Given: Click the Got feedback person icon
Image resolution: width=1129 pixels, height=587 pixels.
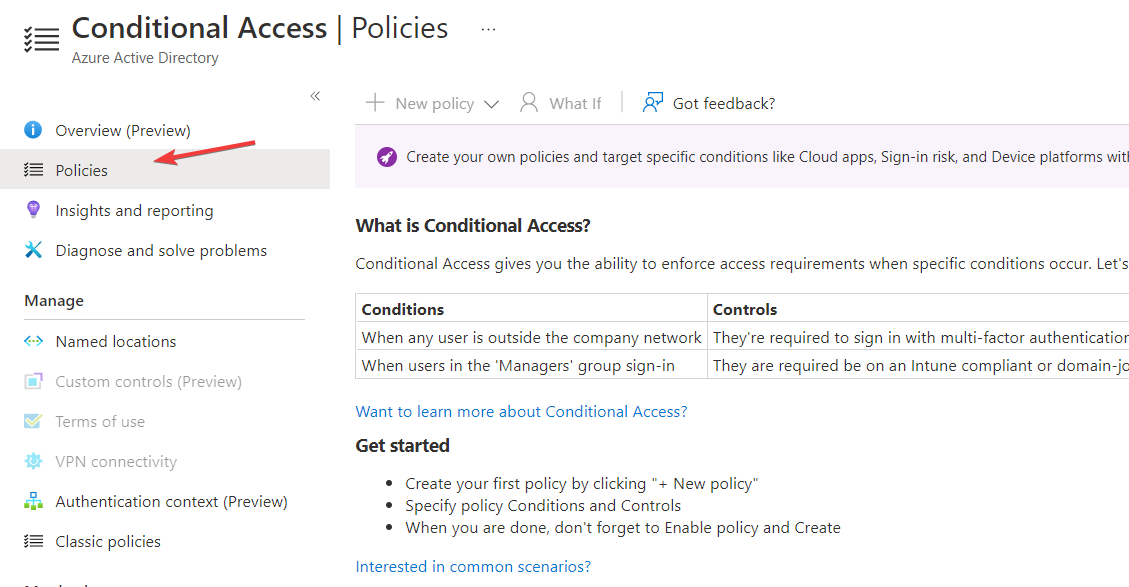Looking at the screenshot, I should point(653,103).
